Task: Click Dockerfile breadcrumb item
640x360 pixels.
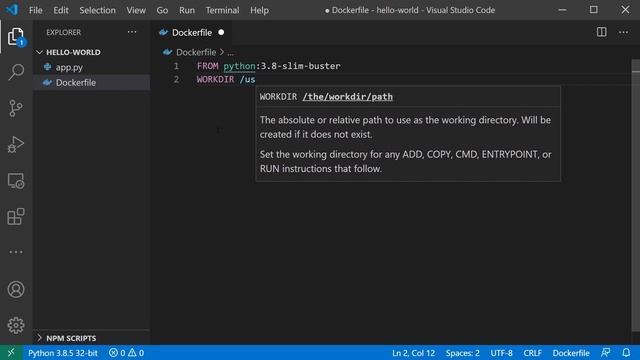Action: (x=196, y=52)
